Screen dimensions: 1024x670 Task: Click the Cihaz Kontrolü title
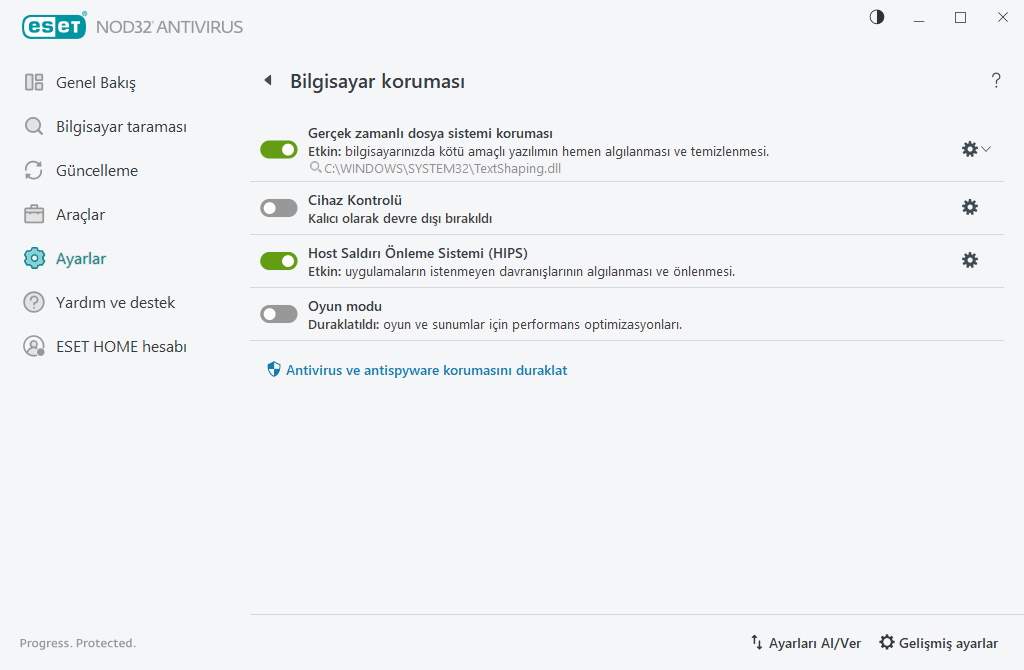[x=355, y=200]
